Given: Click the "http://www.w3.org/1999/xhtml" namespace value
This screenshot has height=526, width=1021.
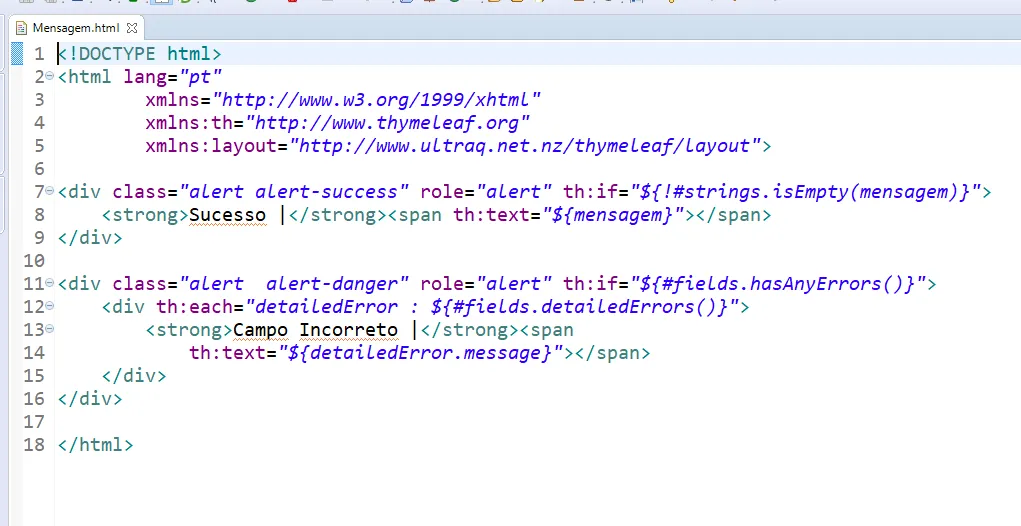Looking at the screenshot, I should click(376, 100).
